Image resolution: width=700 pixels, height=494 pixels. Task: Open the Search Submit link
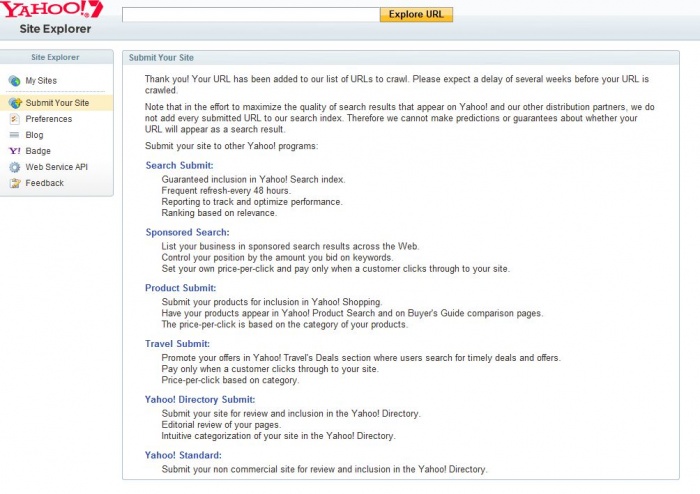coord(176,166)
